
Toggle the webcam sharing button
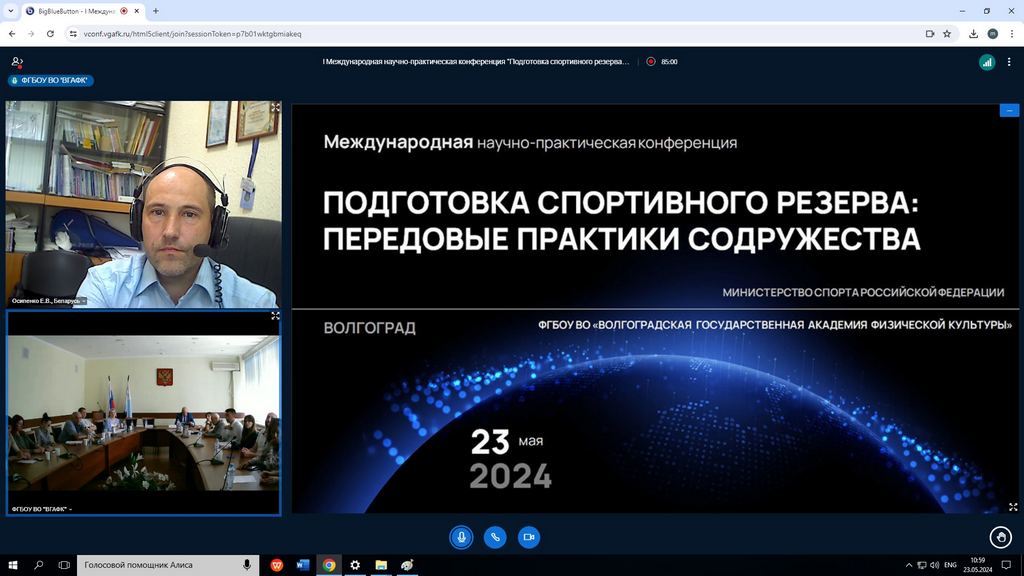[x=529, y=537]
